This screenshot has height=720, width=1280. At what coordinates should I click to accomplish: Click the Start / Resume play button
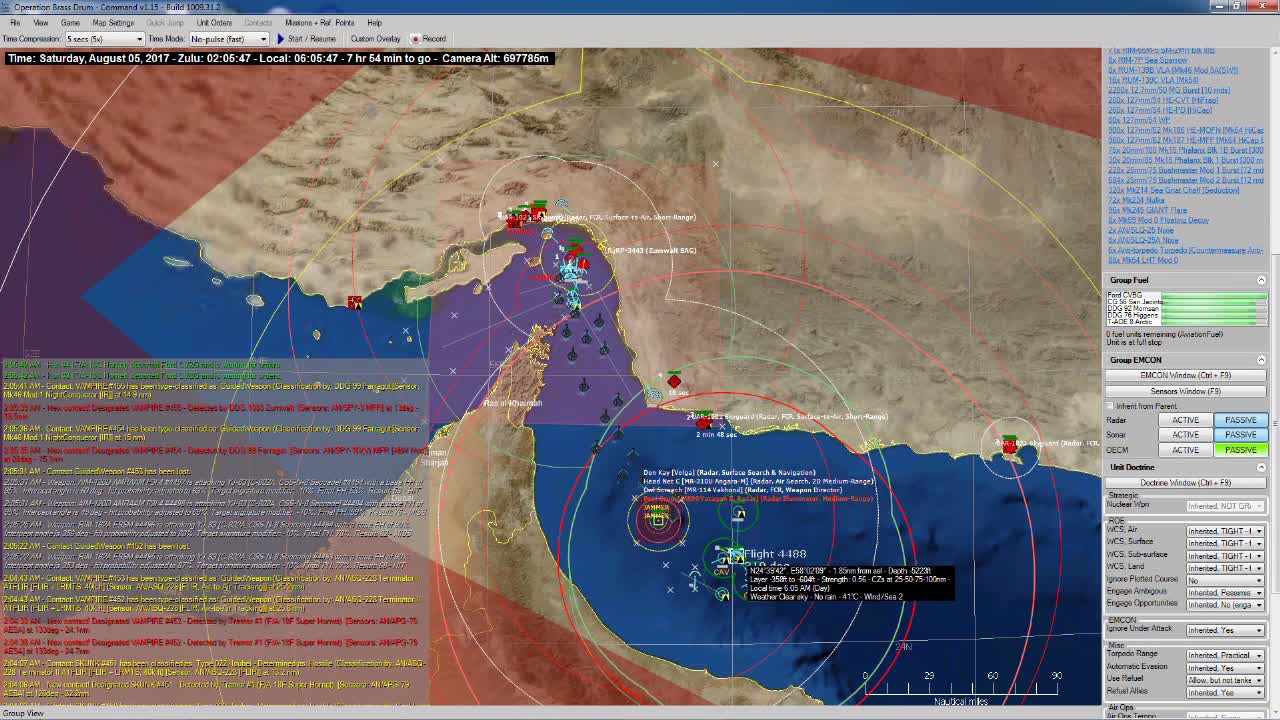[x=306, y=39]
